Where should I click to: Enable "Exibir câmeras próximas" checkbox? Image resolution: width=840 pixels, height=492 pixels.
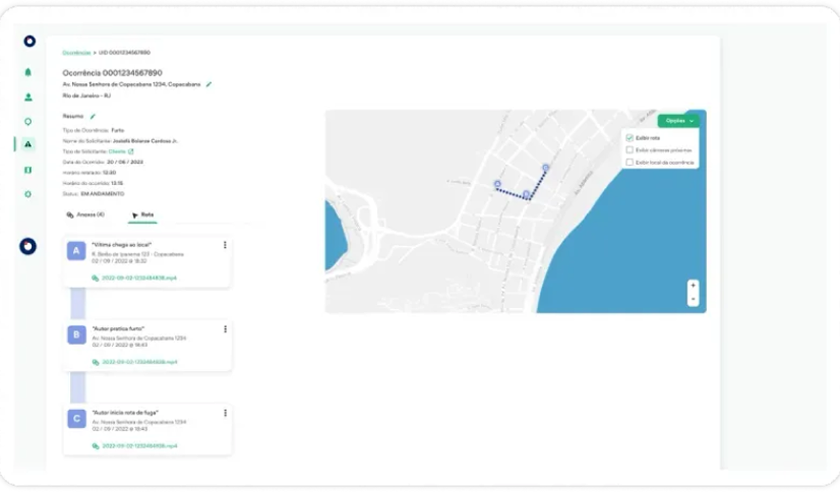[629, 150]
